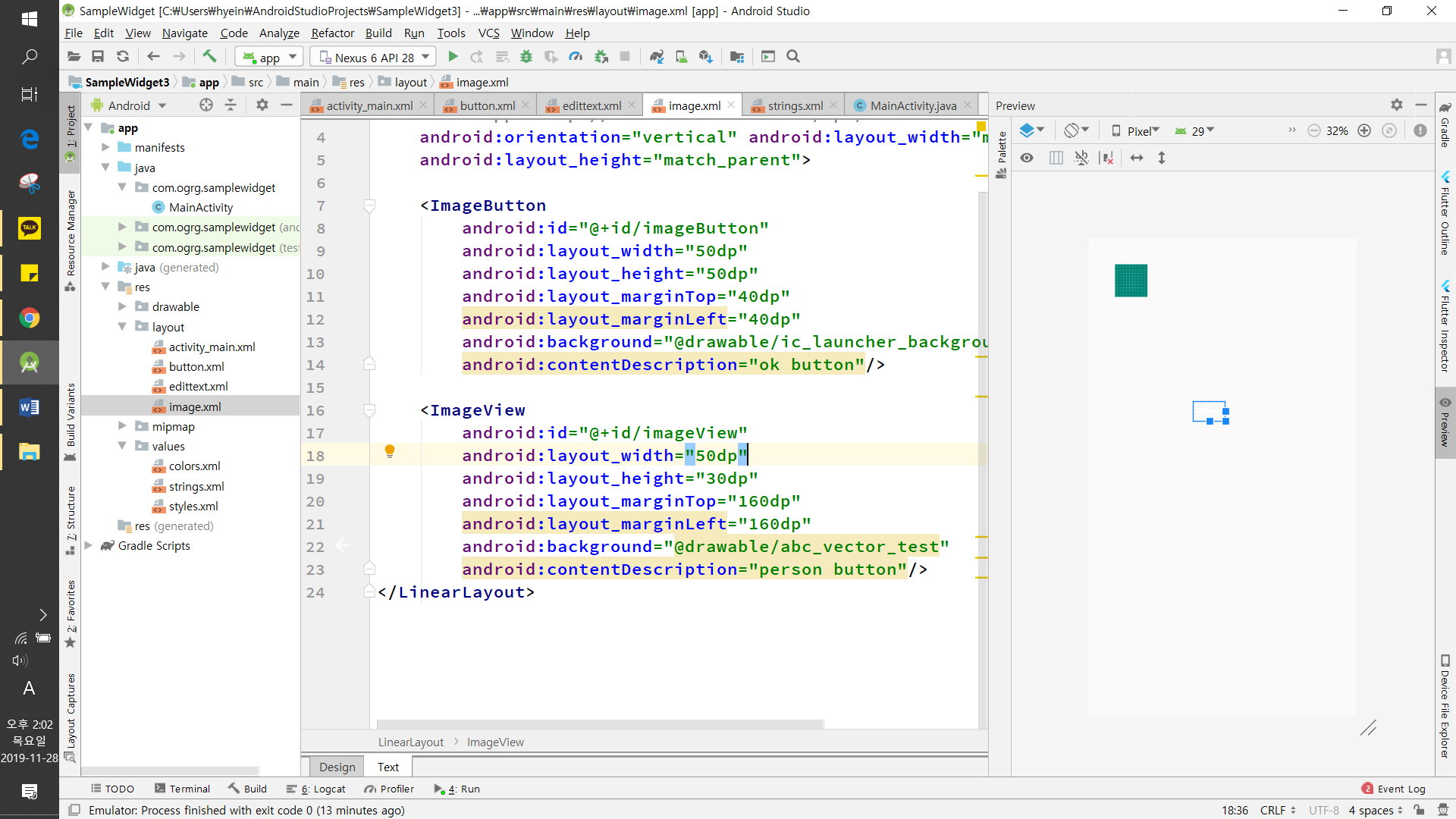Switch to the strings.xml editor tab

click(x=794, y=105)
